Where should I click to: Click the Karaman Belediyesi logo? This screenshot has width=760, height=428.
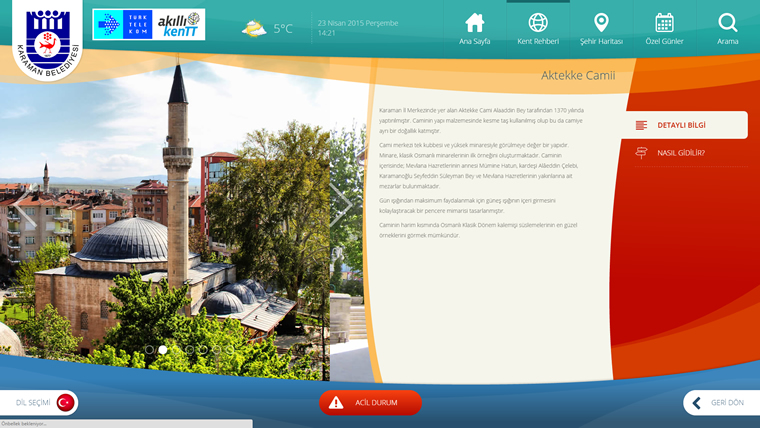click(48, 43)
